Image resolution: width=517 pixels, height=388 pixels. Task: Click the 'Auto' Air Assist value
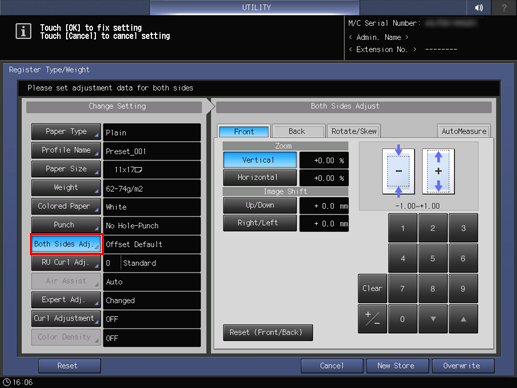(152, 282)
